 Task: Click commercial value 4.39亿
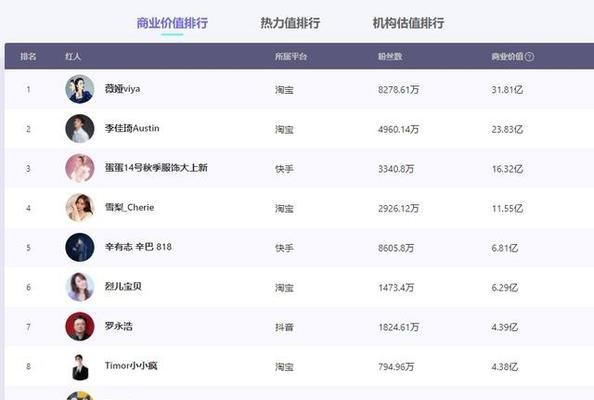coord(505,327)
